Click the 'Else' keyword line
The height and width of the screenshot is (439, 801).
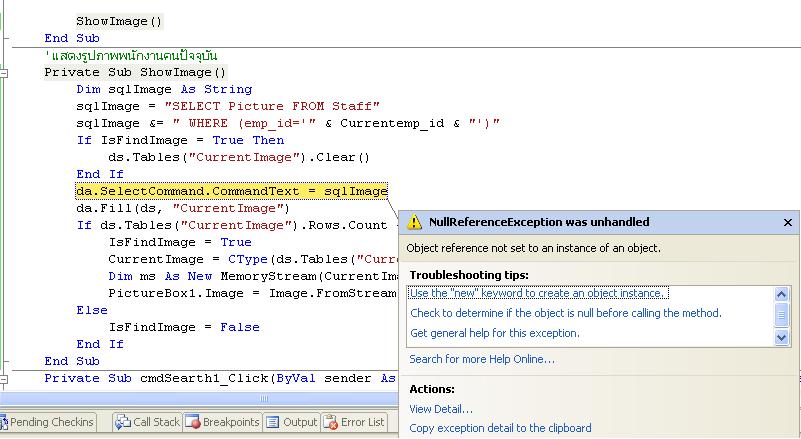tap(92, 310)
